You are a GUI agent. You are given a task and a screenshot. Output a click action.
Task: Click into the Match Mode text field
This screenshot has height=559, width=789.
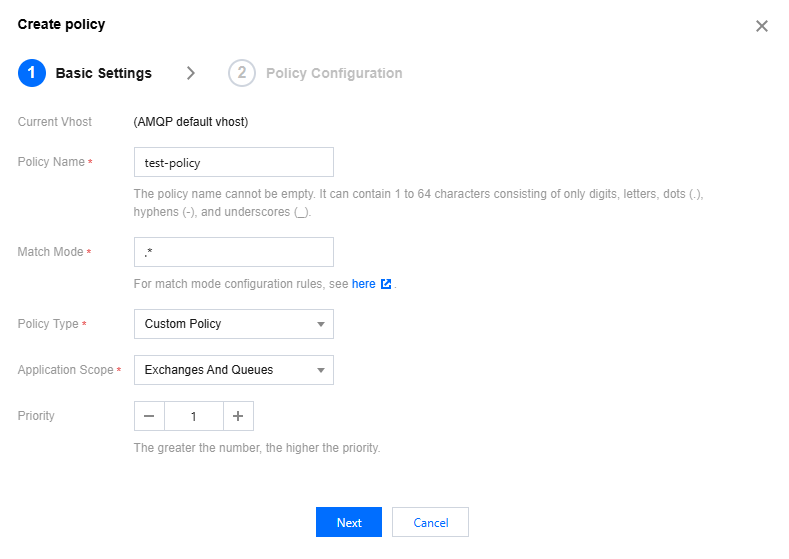pos(233,252)
